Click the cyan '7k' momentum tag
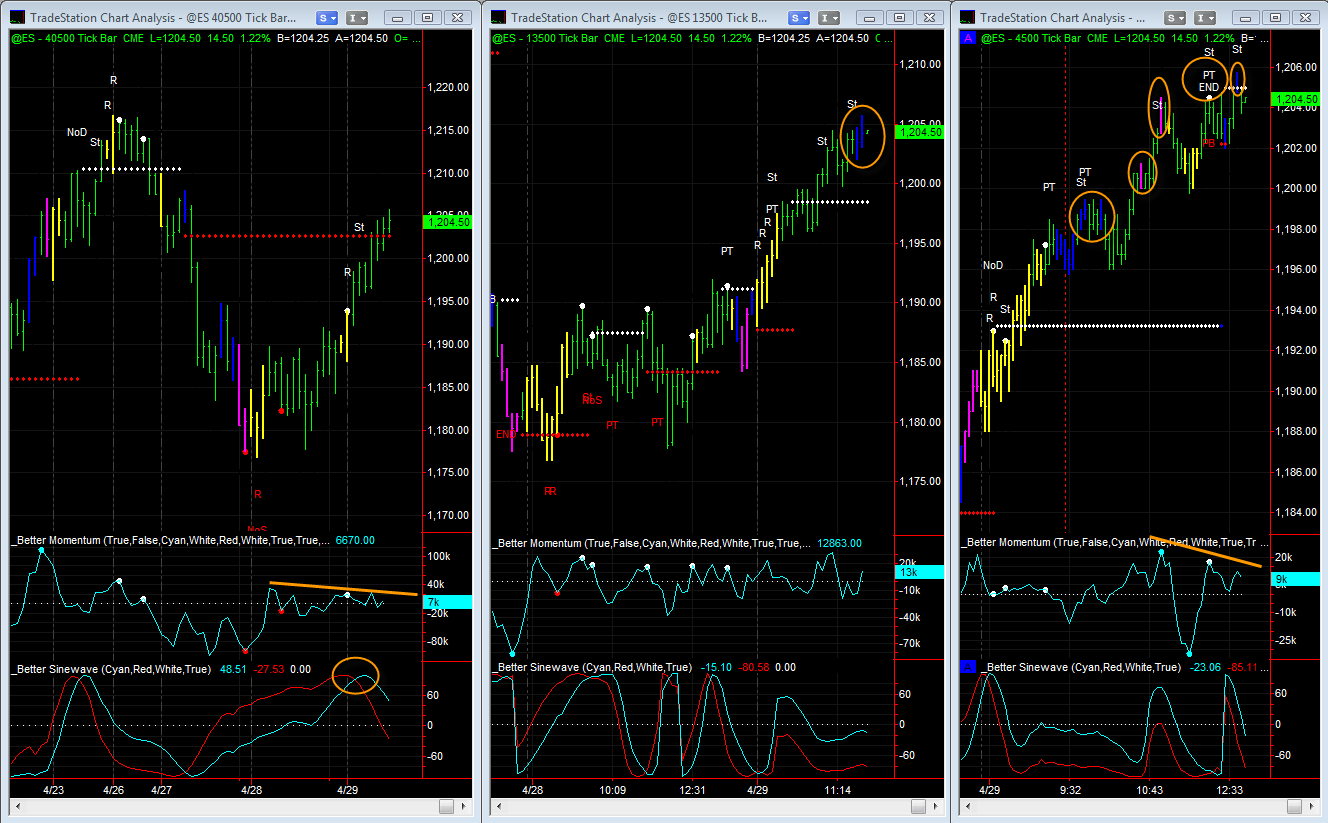1328x823 pixels. (x=448, y=602)
